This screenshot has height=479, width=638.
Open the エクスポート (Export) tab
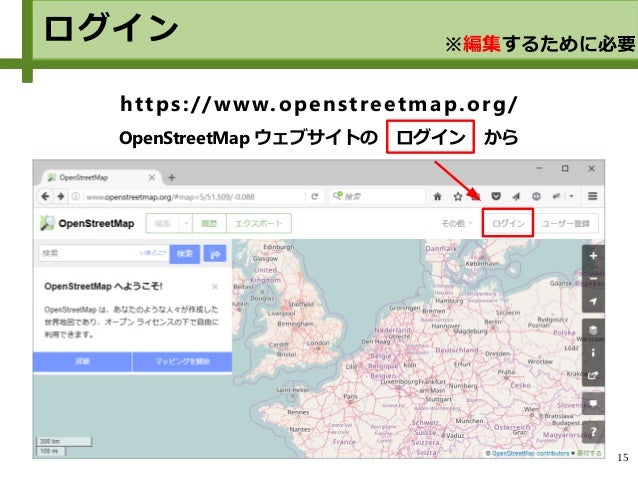[x=258, y=223]
